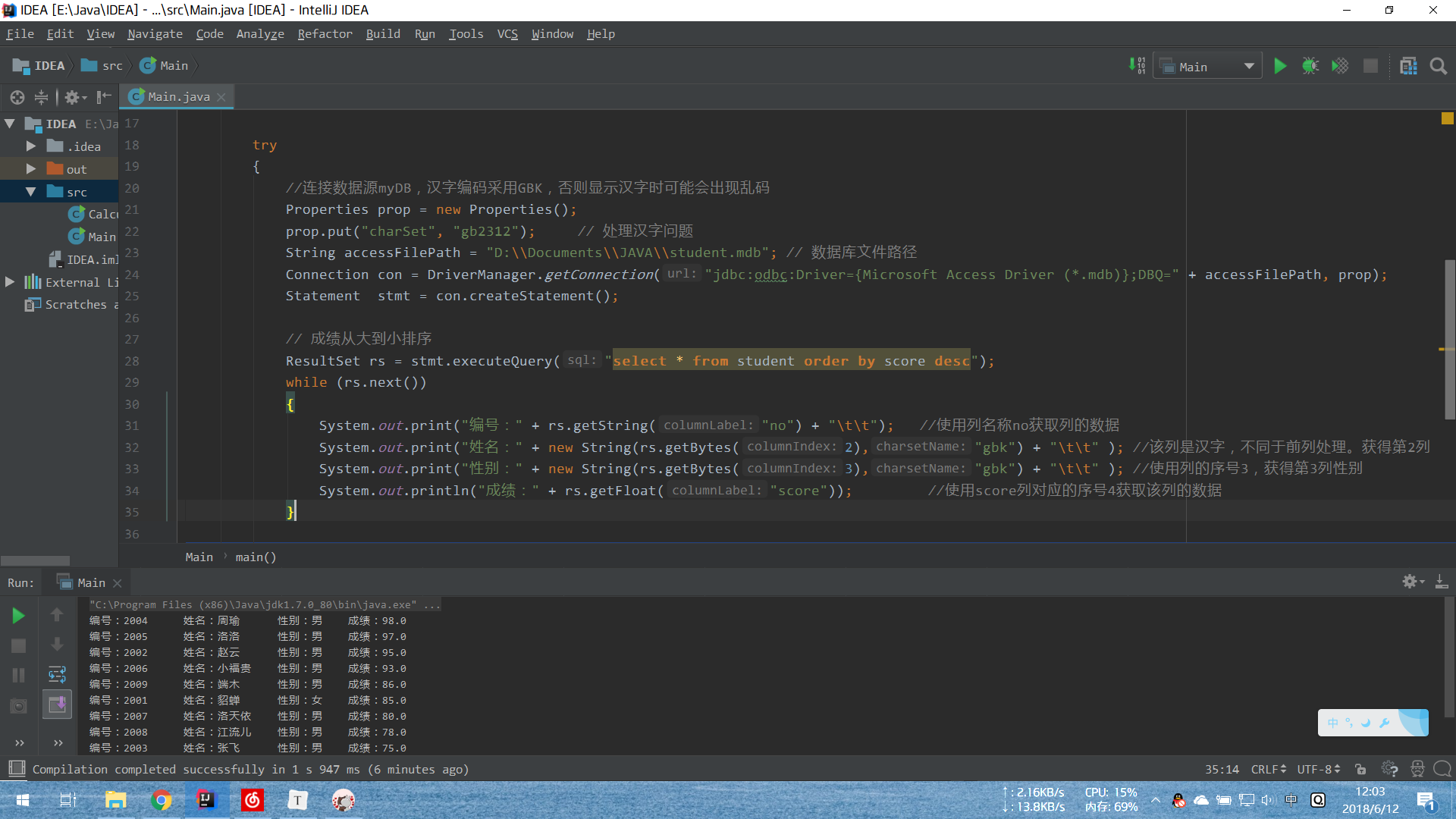Click the inspector hector icon in status bar
1456x819 pixels.
click(1417, 769)
